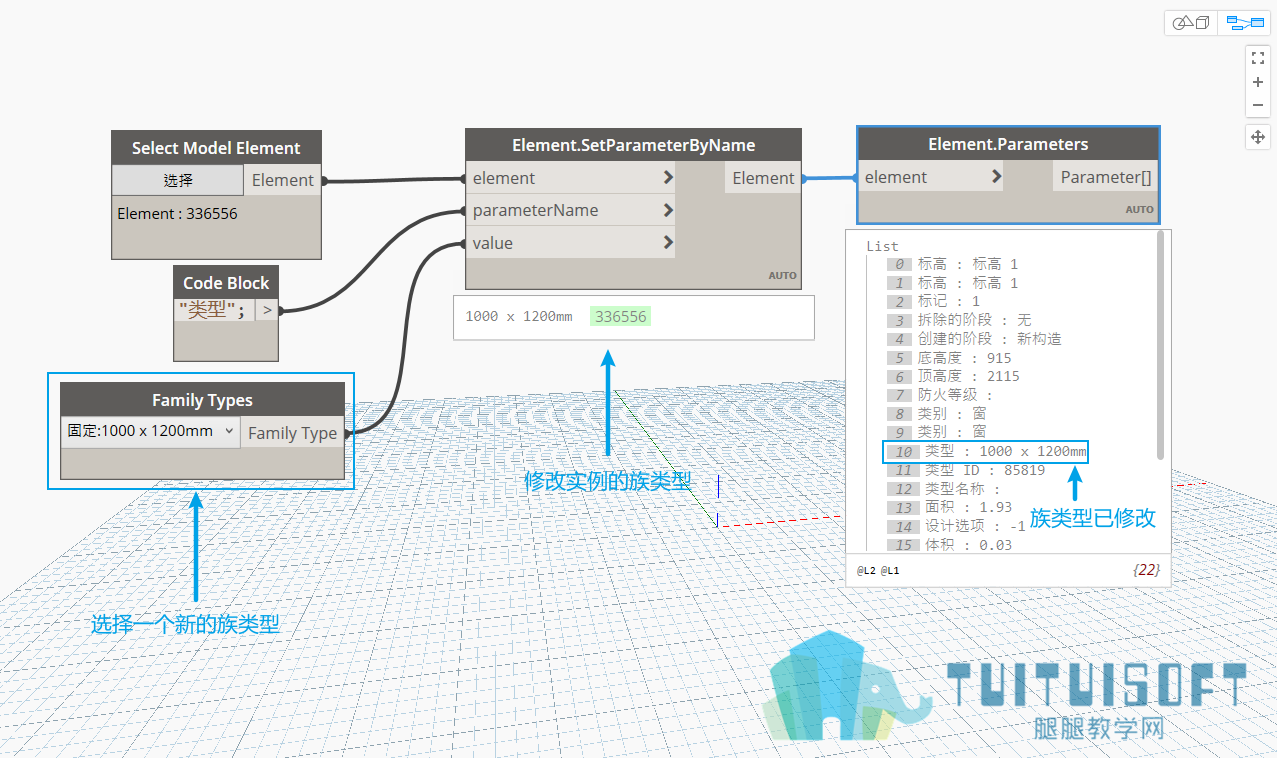This screenshot has height=758, width=1277.
Task: Click the Element output port of Select Model Element
Action: click(x=283, y=180)
